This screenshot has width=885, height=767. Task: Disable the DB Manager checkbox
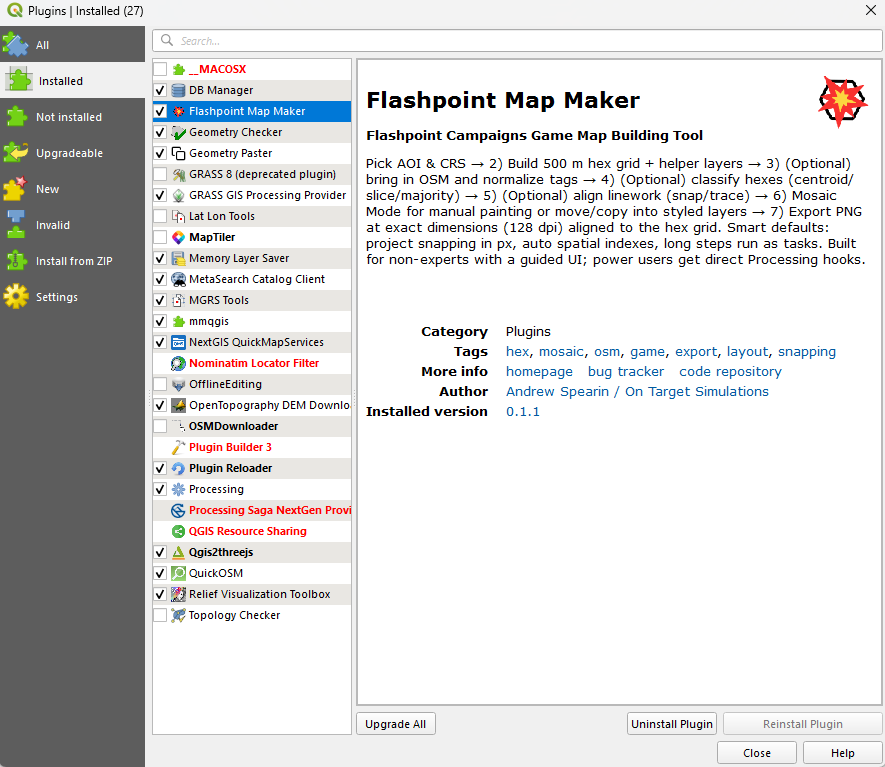click(x=160, y=90)
